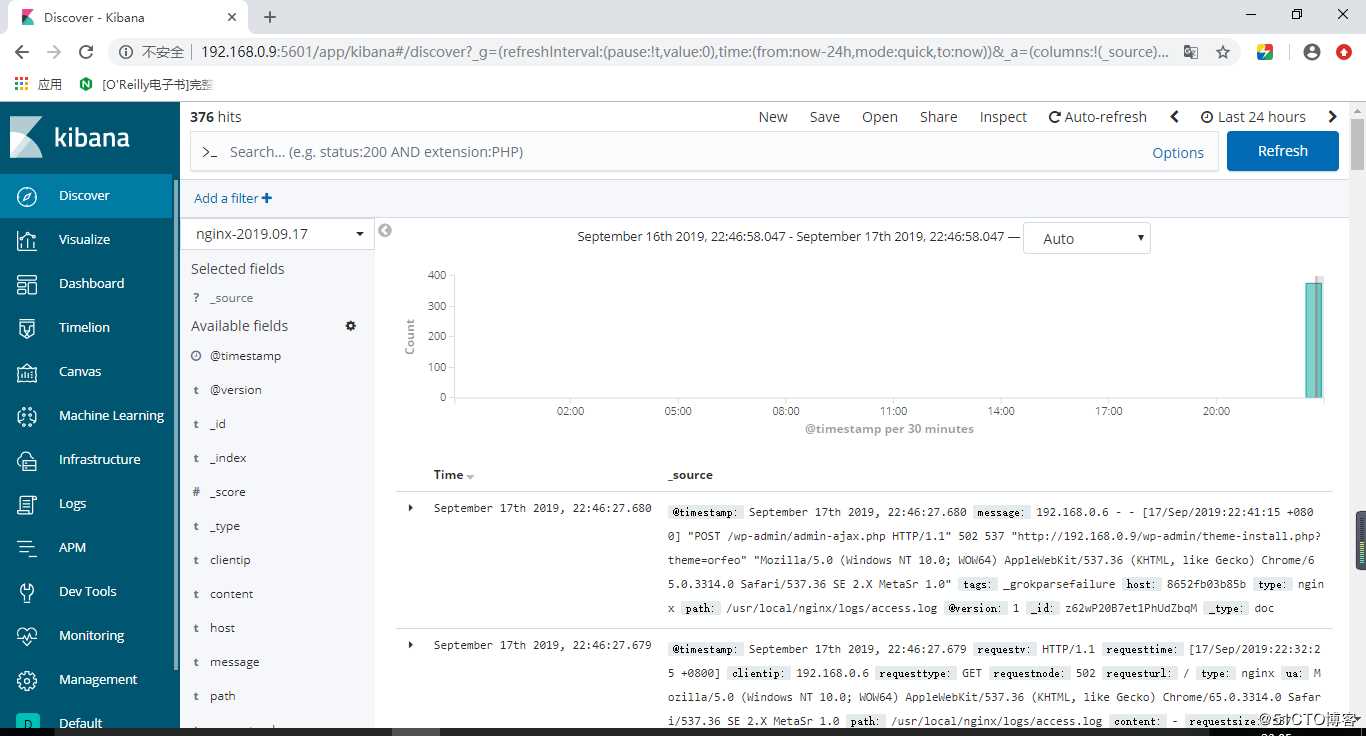Viewport: 1366px width, 736px height.
Task: Click Inspect in the top menu
Action: (1003, 117)
